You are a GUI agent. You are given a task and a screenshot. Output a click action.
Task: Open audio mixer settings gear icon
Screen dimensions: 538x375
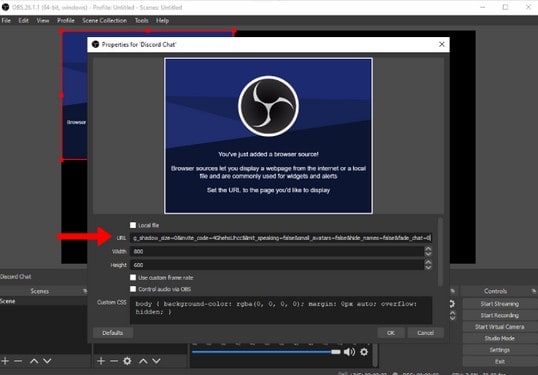(364, 352)
